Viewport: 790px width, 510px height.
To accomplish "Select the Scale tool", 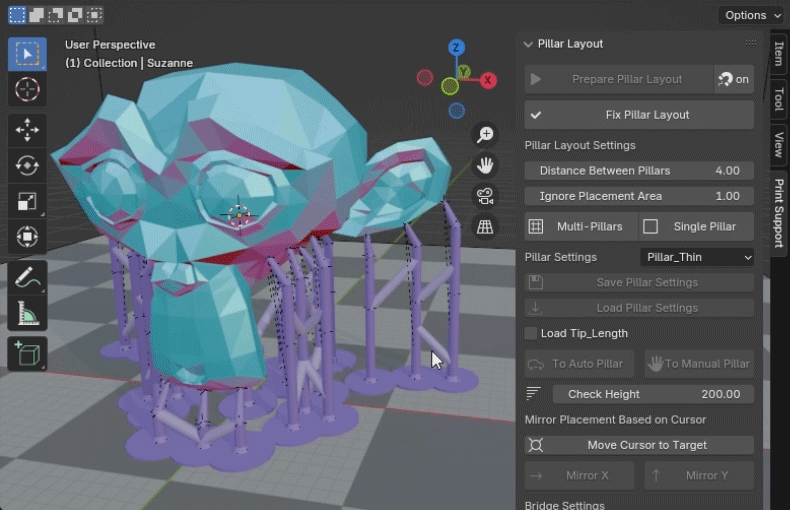I will point(27,201).
